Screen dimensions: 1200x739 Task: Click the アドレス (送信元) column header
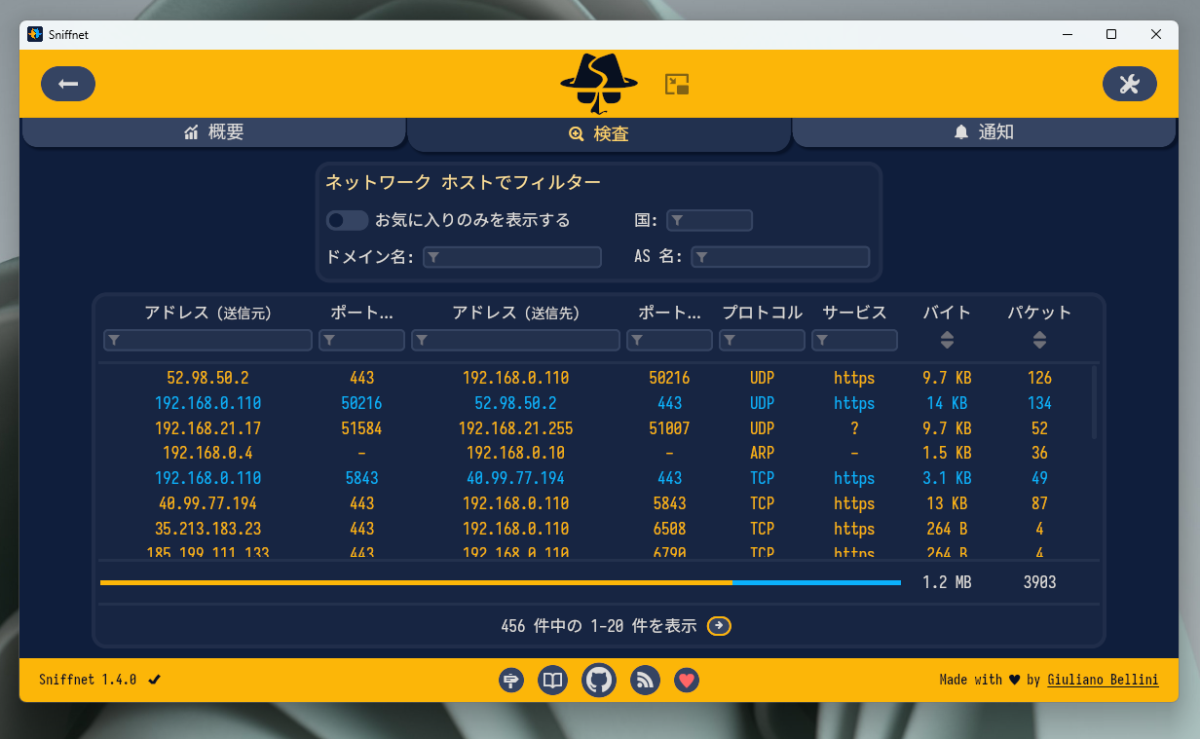208,313
